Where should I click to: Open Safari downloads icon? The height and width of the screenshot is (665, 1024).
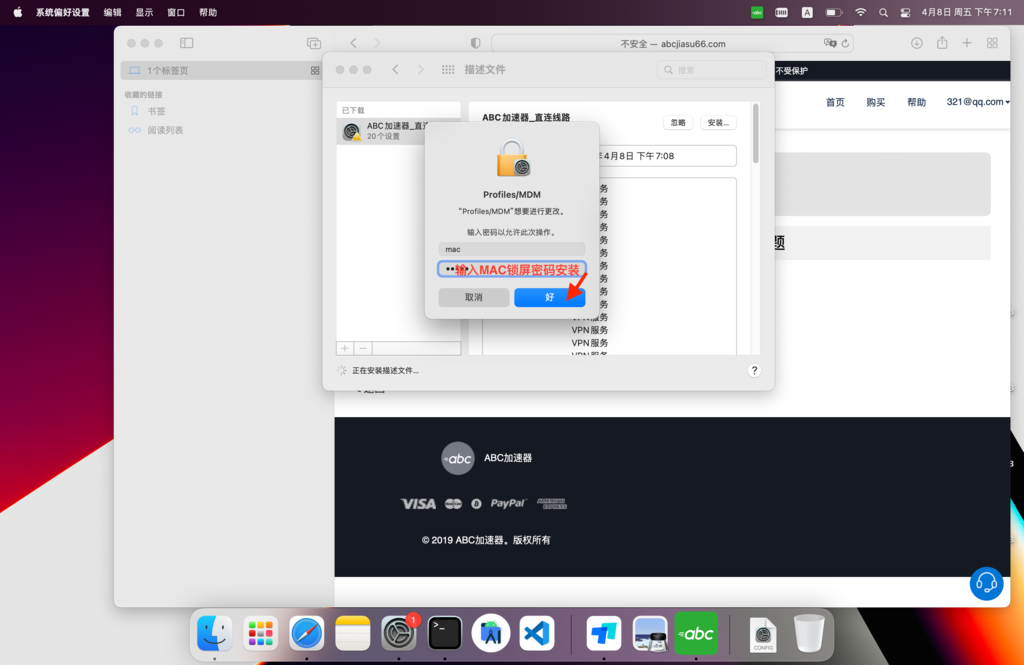click(916, 43)
